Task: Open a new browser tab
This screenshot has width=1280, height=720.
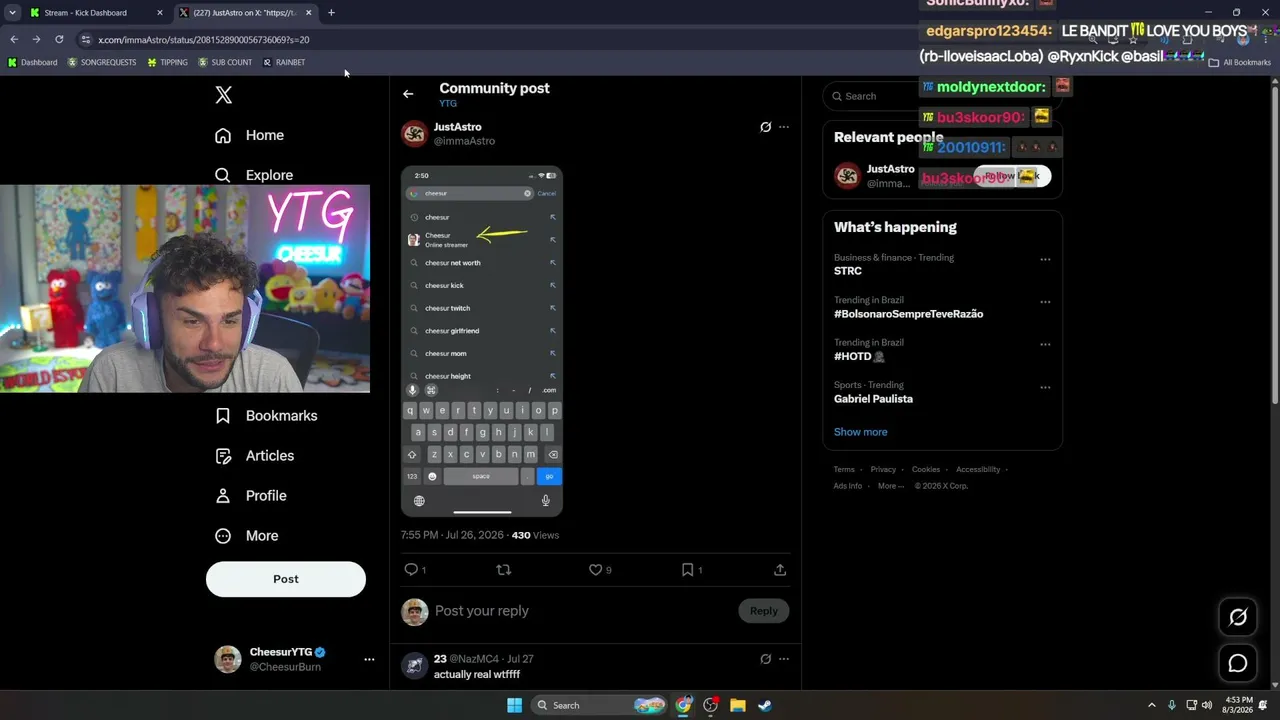Action: point(331,13)
